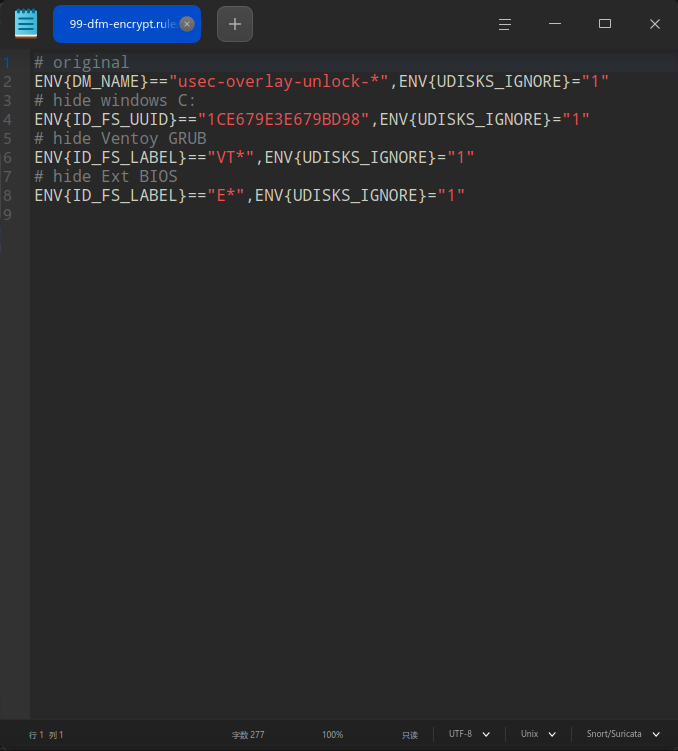This screenshot has width=678, height=751.
Task: Open the Unix line ending dropdown
Action: (x=538, y=734)
